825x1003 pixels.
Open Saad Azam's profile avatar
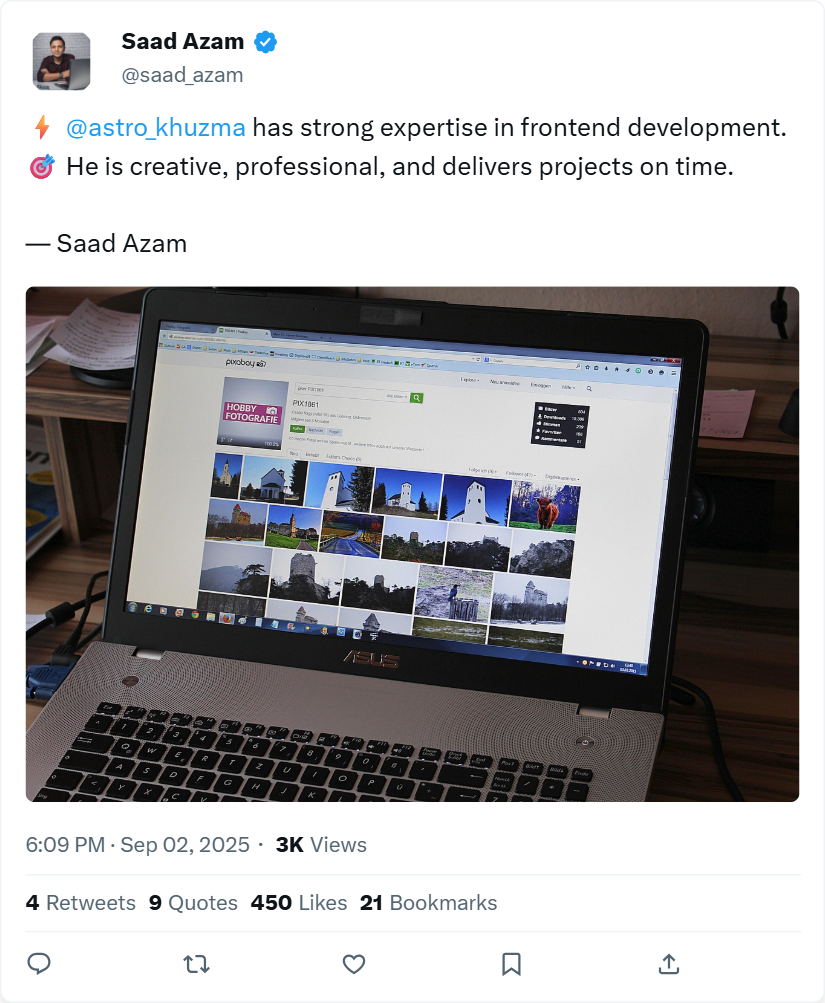61,61
